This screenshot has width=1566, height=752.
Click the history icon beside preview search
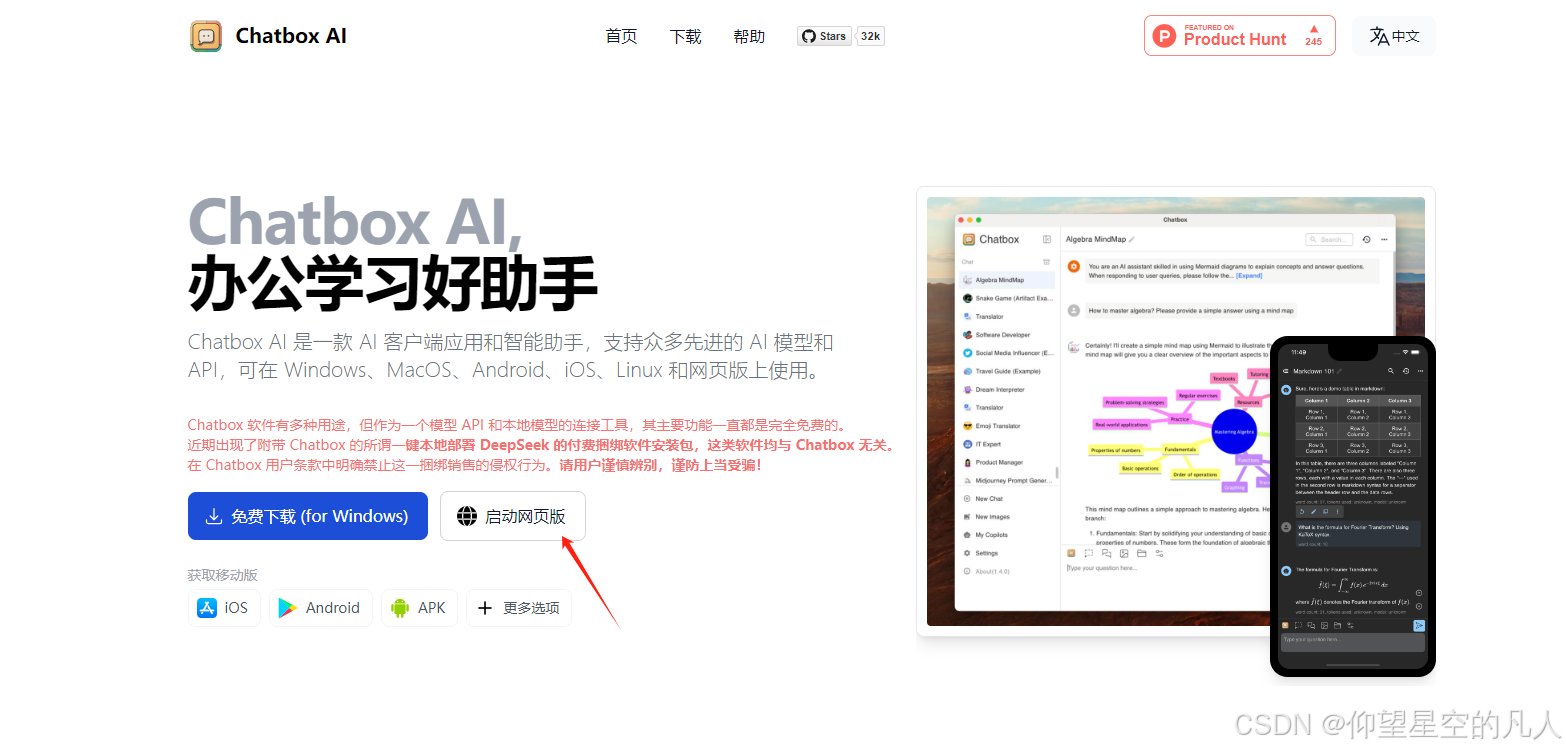click(1366, 240)
